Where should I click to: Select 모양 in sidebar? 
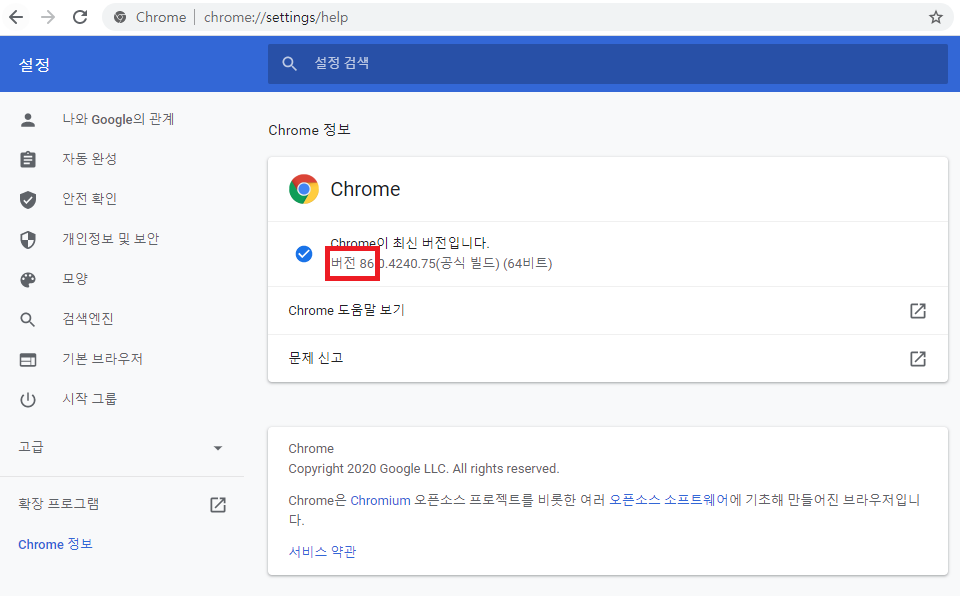(75, 279)
